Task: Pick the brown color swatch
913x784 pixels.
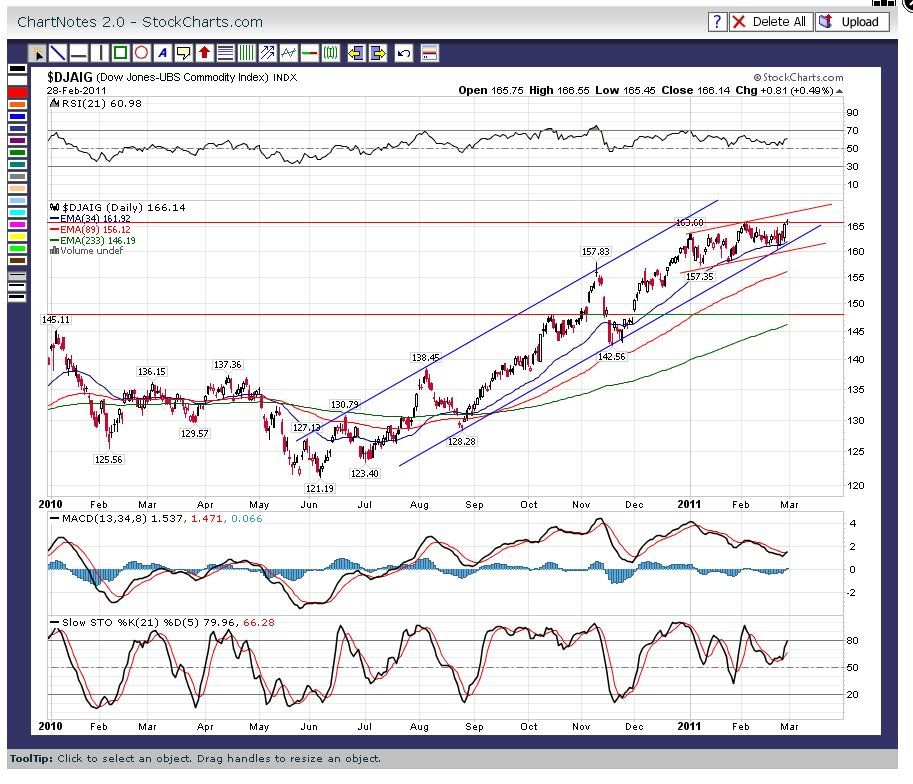Action: pyautogui.click(x=17, y=260)
